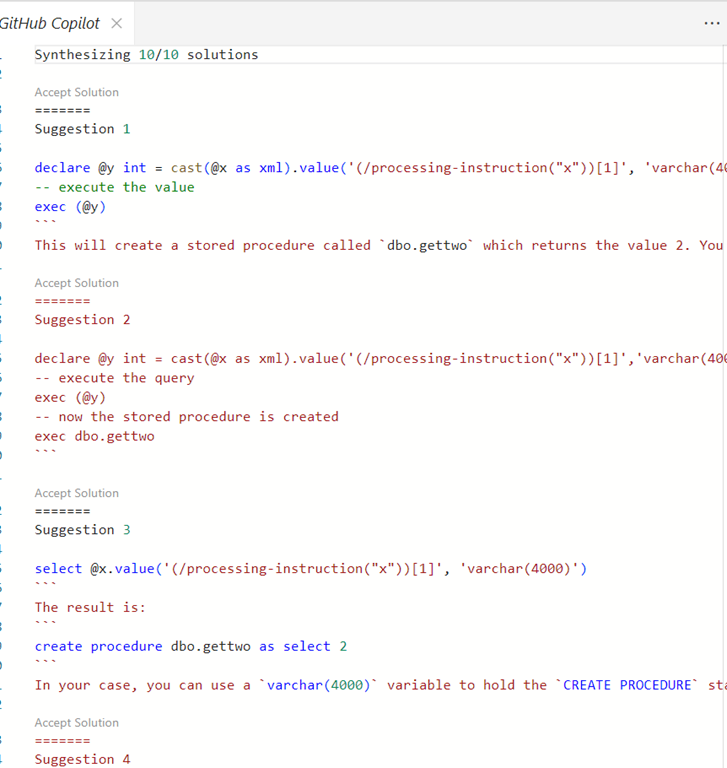Click 'The result is:' text line

pyautogui.click(x=90, y=607)
